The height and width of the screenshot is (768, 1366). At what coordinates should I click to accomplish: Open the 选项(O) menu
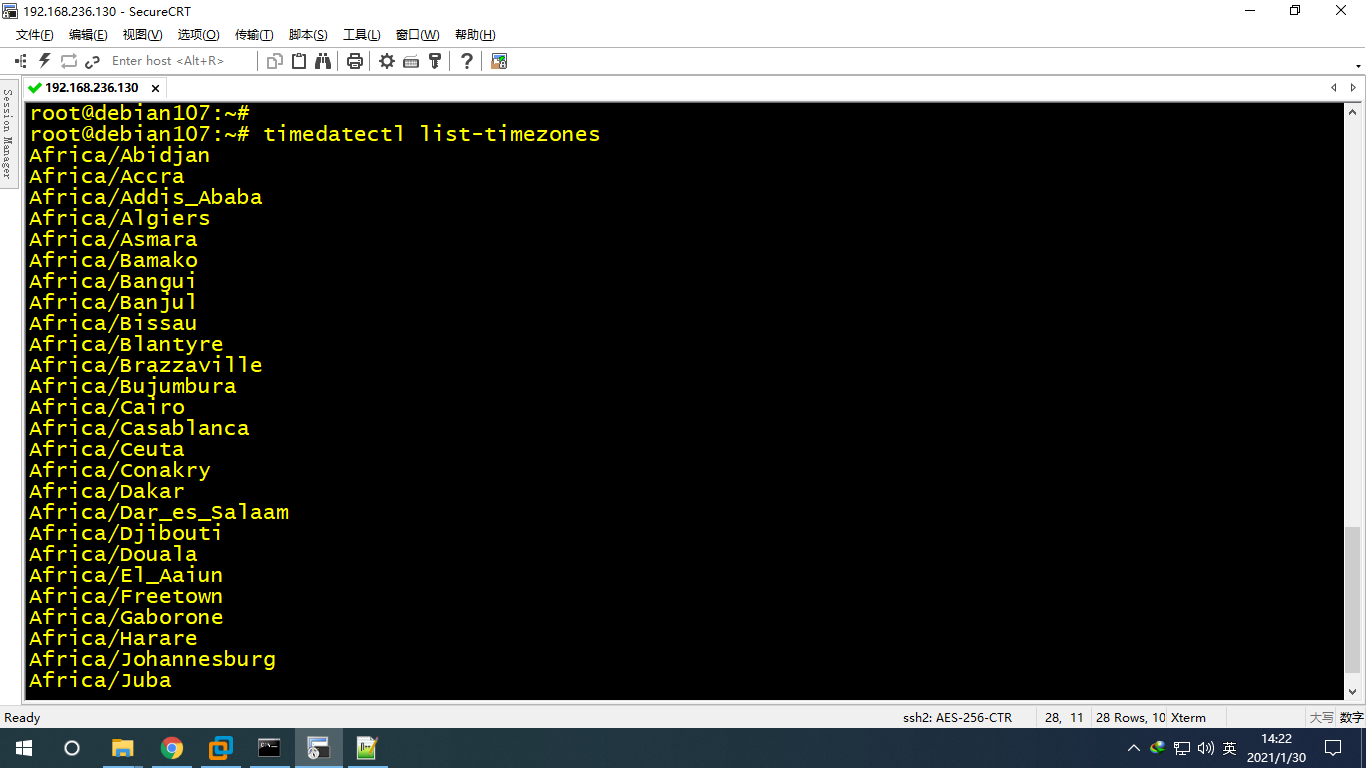tap(198, 35)
